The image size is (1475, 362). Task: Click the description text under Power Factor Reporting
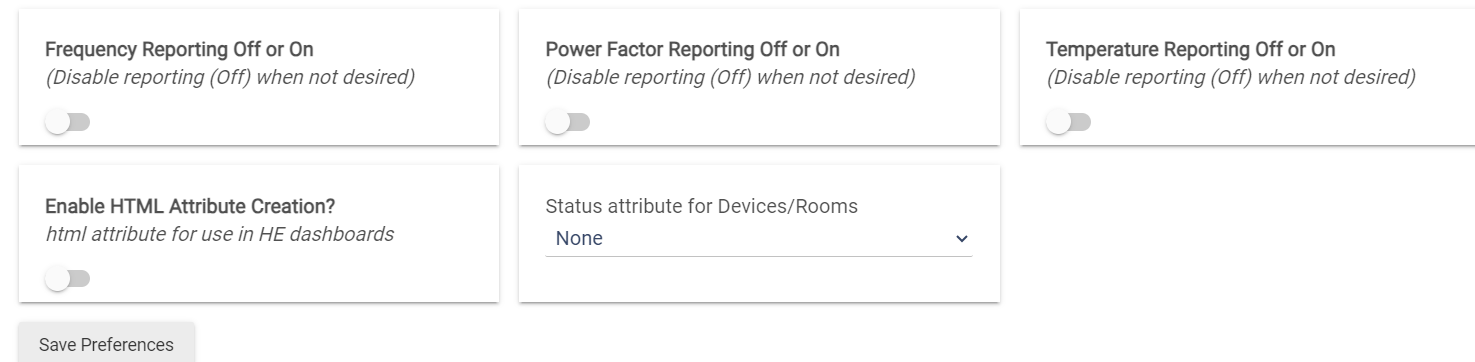point(730,78)
